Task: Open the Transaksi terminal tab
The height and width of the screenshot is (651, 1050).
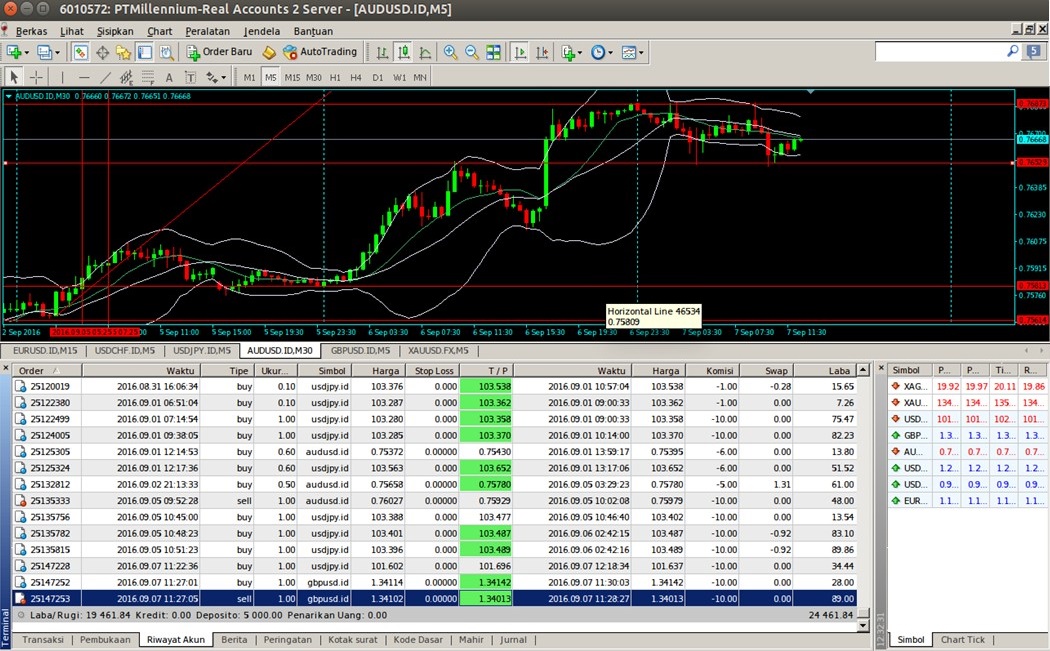Action: pyautogui.click(x=43, y=640)
